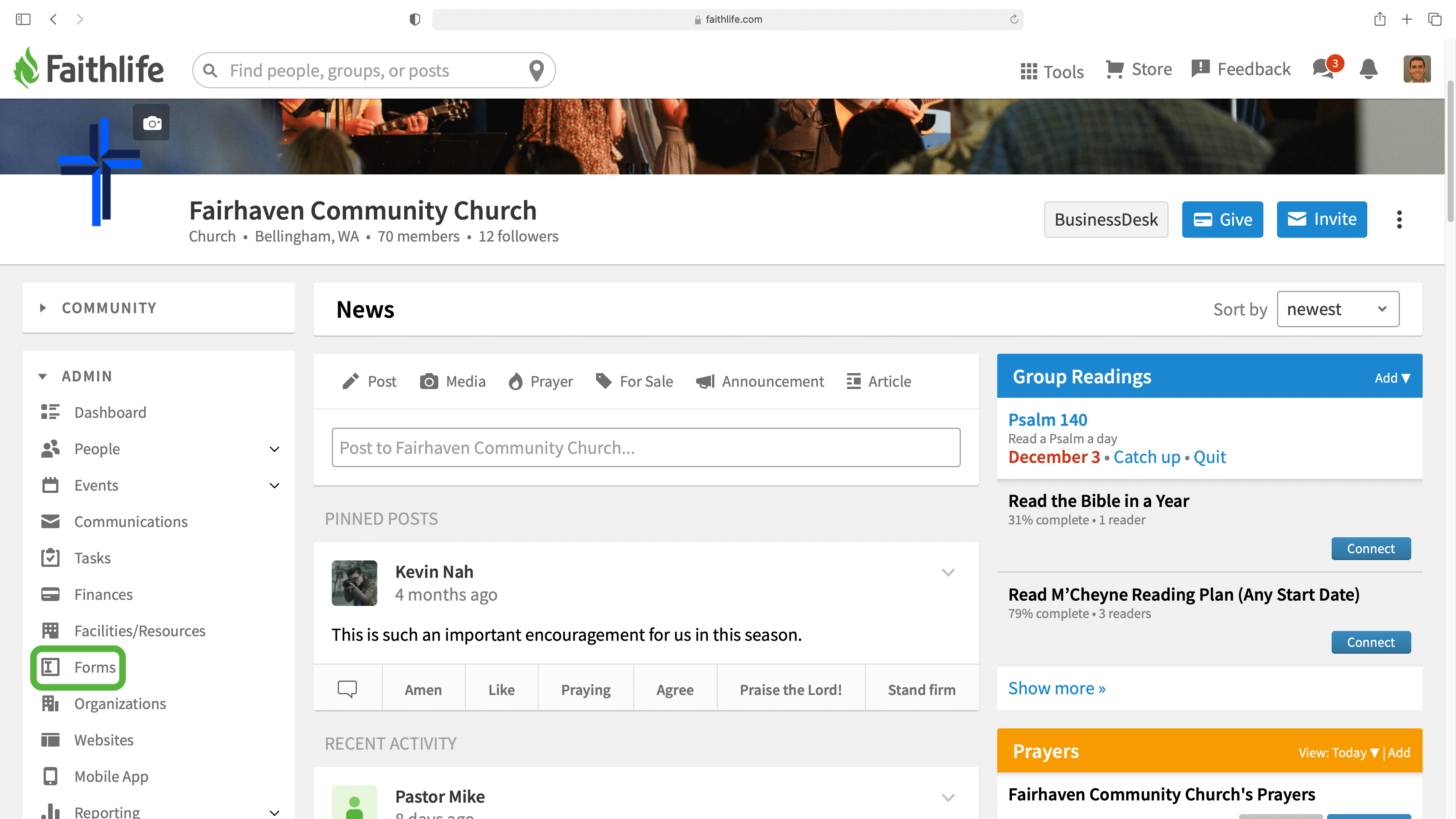Select the Media composer tab
The height and width of the screenshot is (819, 1456).
(452, 381)
